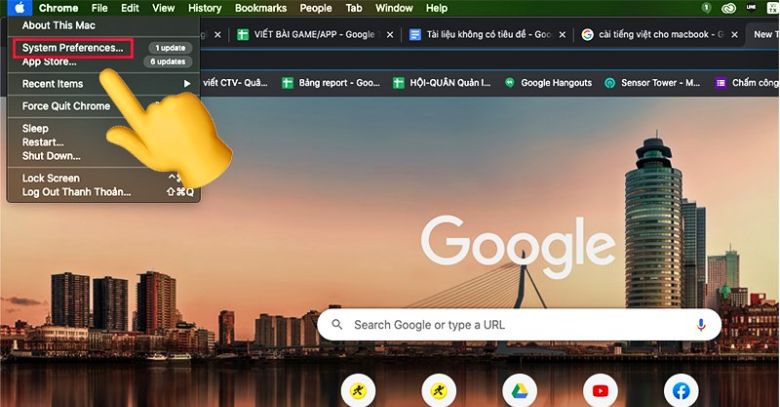
Task: Close the Tài liệu không có tiêu đề tab
Action: pos(562,35)
